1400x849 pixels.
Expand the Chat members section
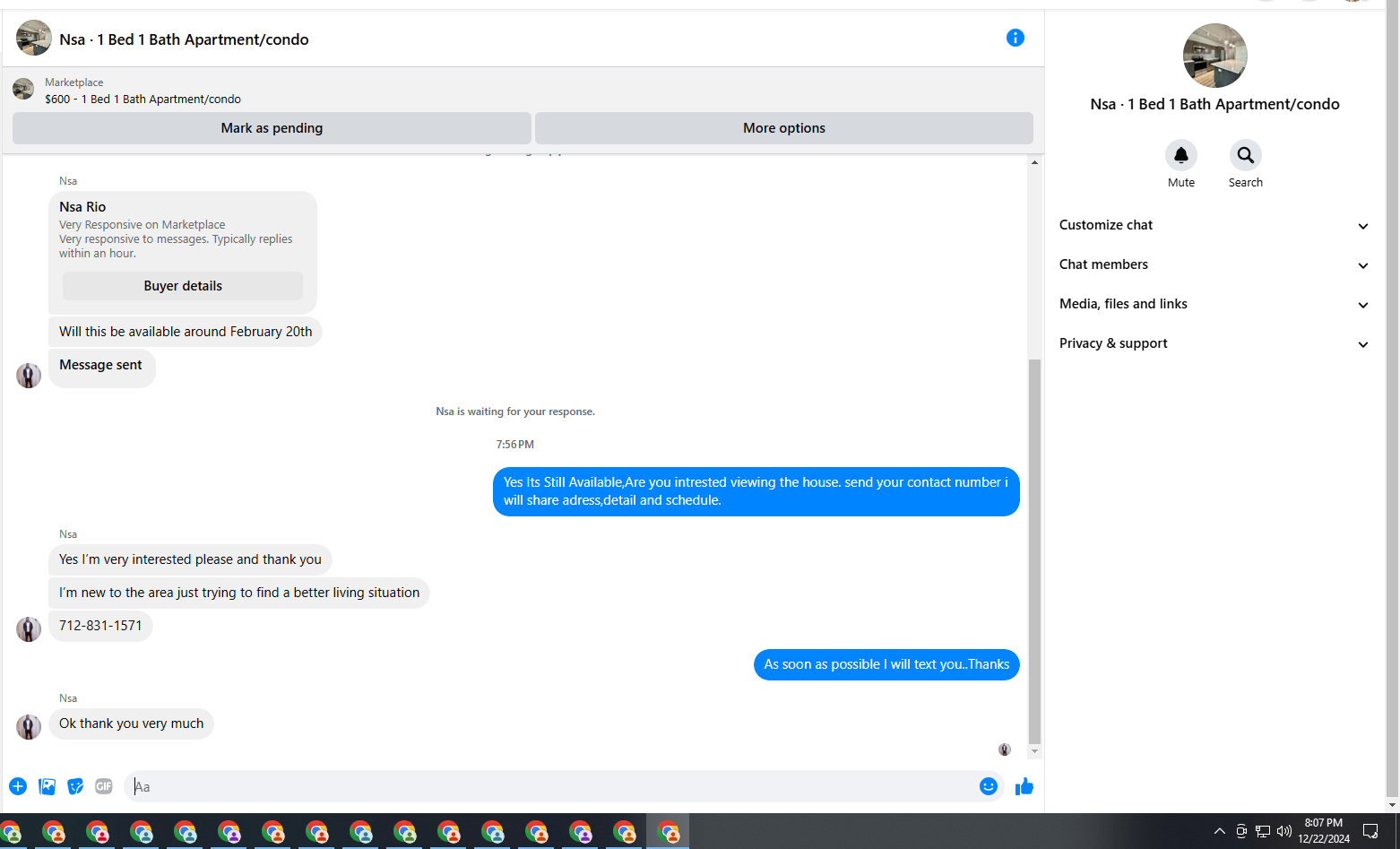[x=1214, y=264]
